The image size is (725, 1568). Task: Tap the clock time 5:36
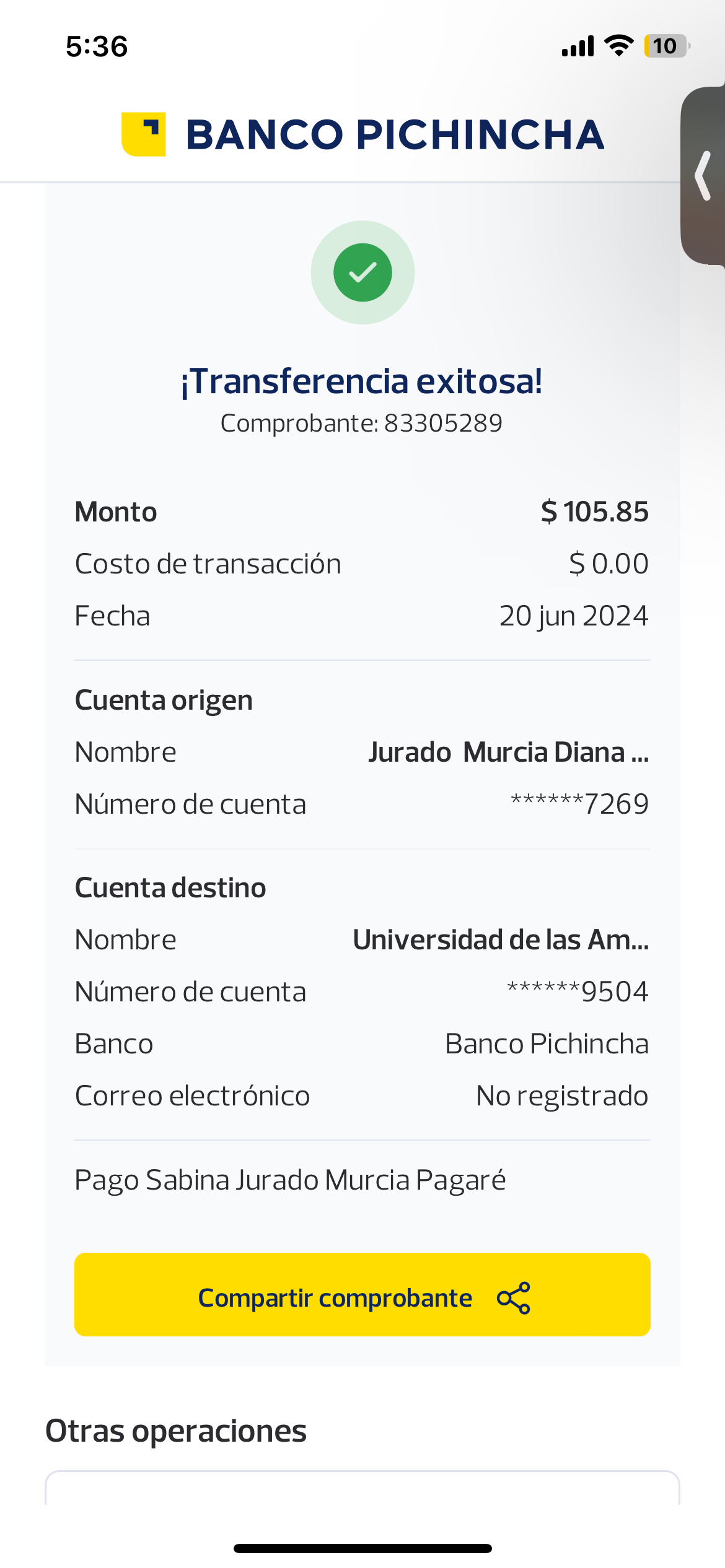[97, 46]
